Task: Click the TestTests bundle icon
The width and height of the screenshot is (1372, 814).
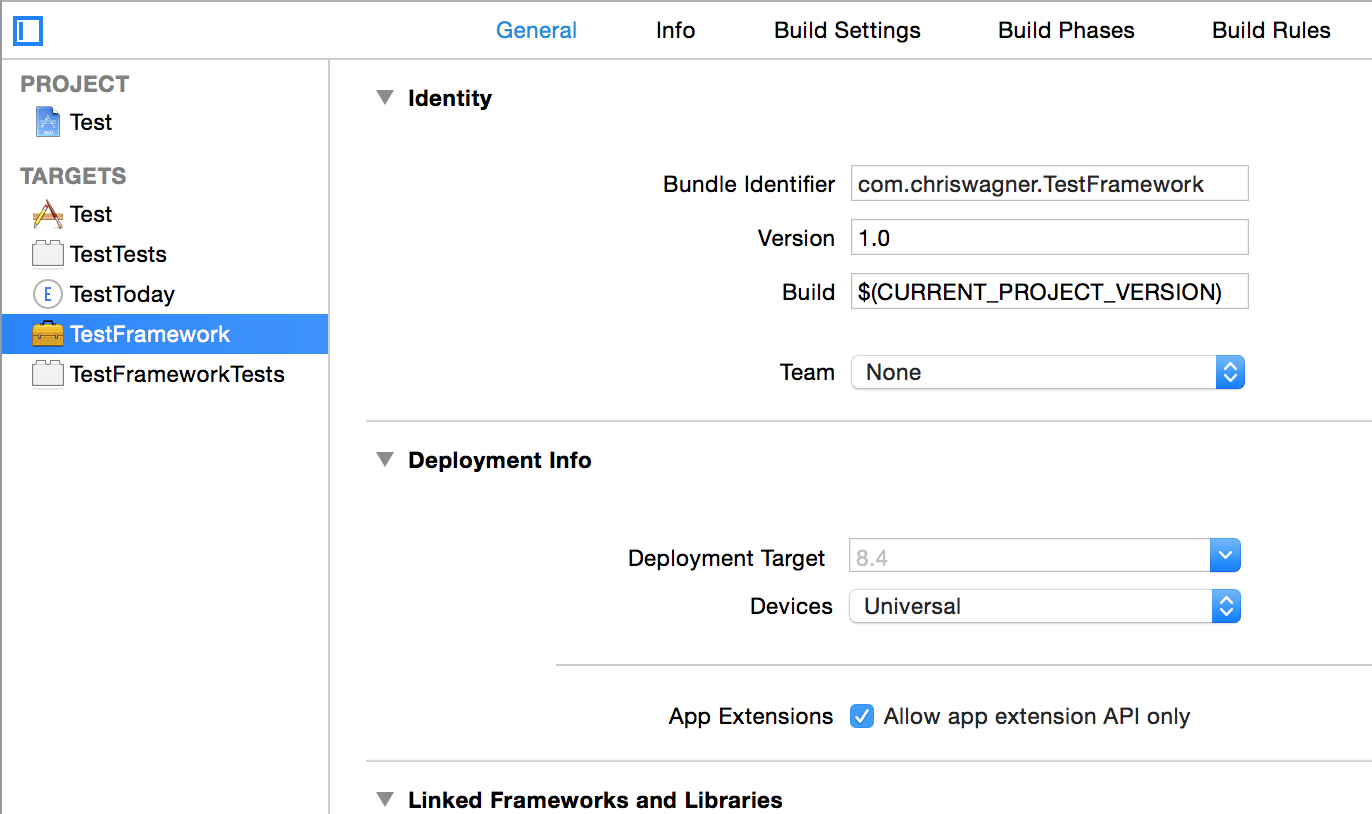Action: click(x=47, y=254)
